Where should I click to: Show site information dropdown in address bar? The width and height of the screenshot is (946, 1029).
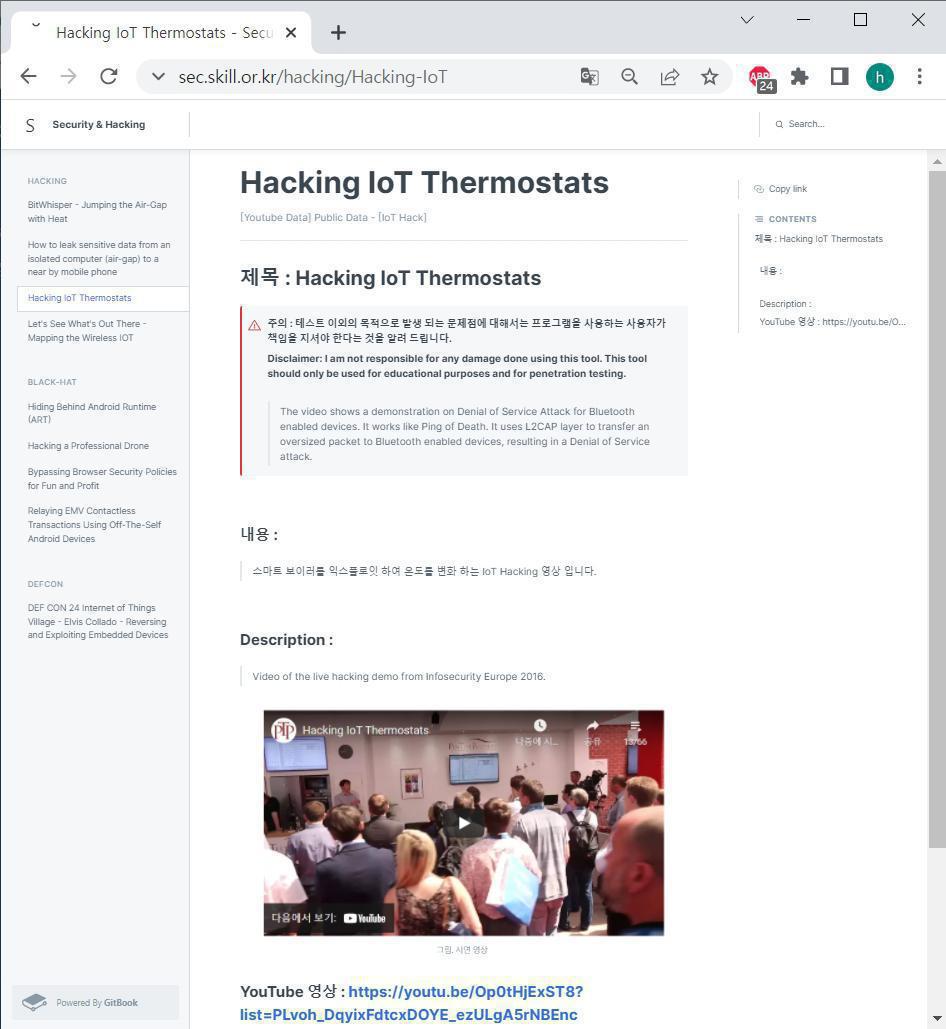pos(158,77)
